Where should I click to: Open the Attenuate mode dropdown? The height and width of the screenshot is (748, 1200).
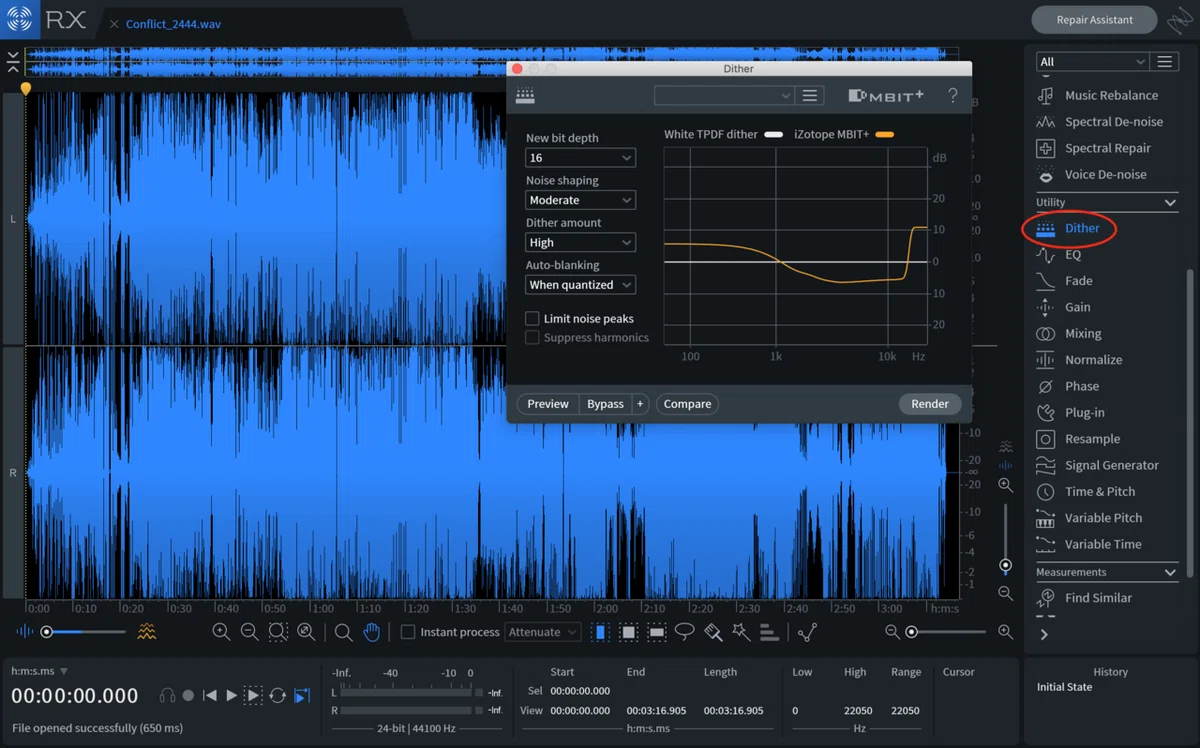[x=542, y=632]
